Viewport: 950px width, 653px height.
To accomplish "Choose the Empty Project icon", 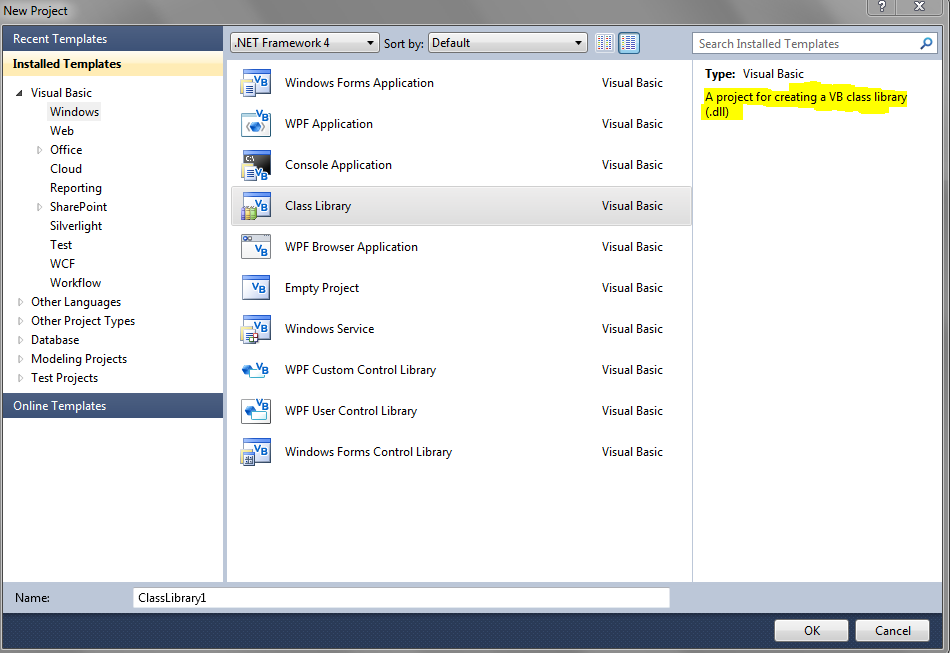I will click(x=256, y=288).
